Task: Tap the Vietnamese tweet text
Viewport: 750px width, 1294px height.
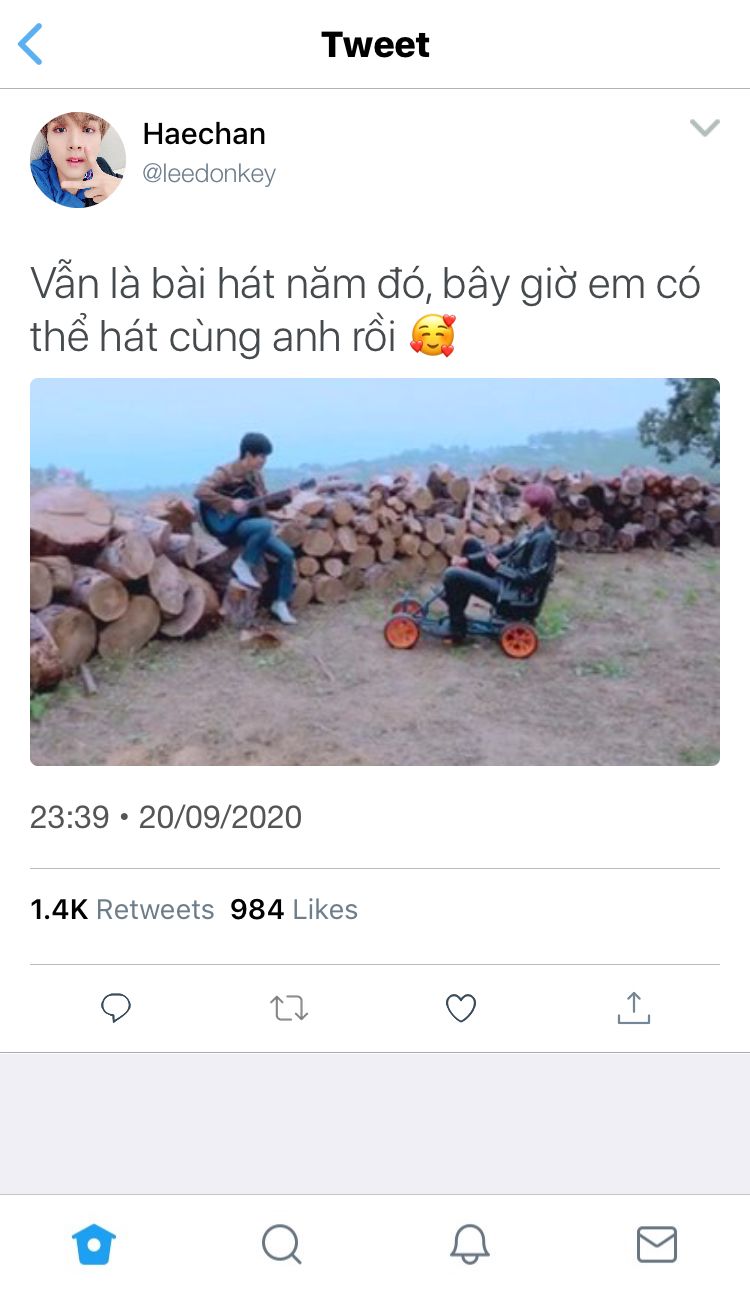Action: point(366,311)
